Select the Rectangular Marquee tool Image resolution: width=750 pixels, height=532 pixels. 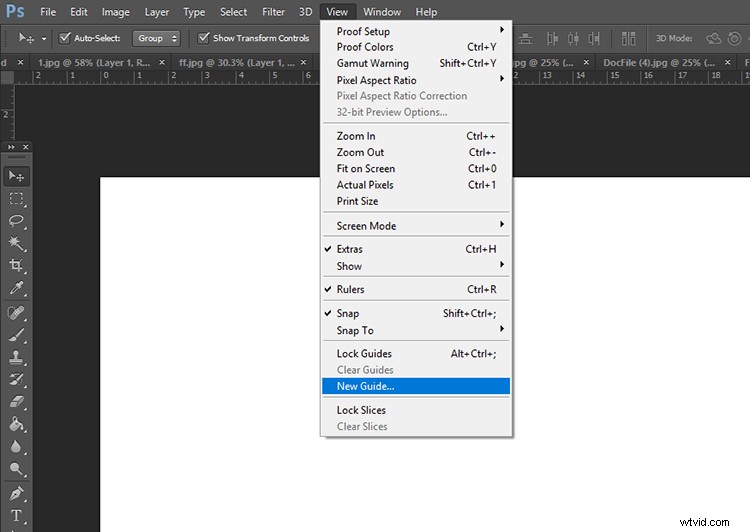[x=16, y=199]
